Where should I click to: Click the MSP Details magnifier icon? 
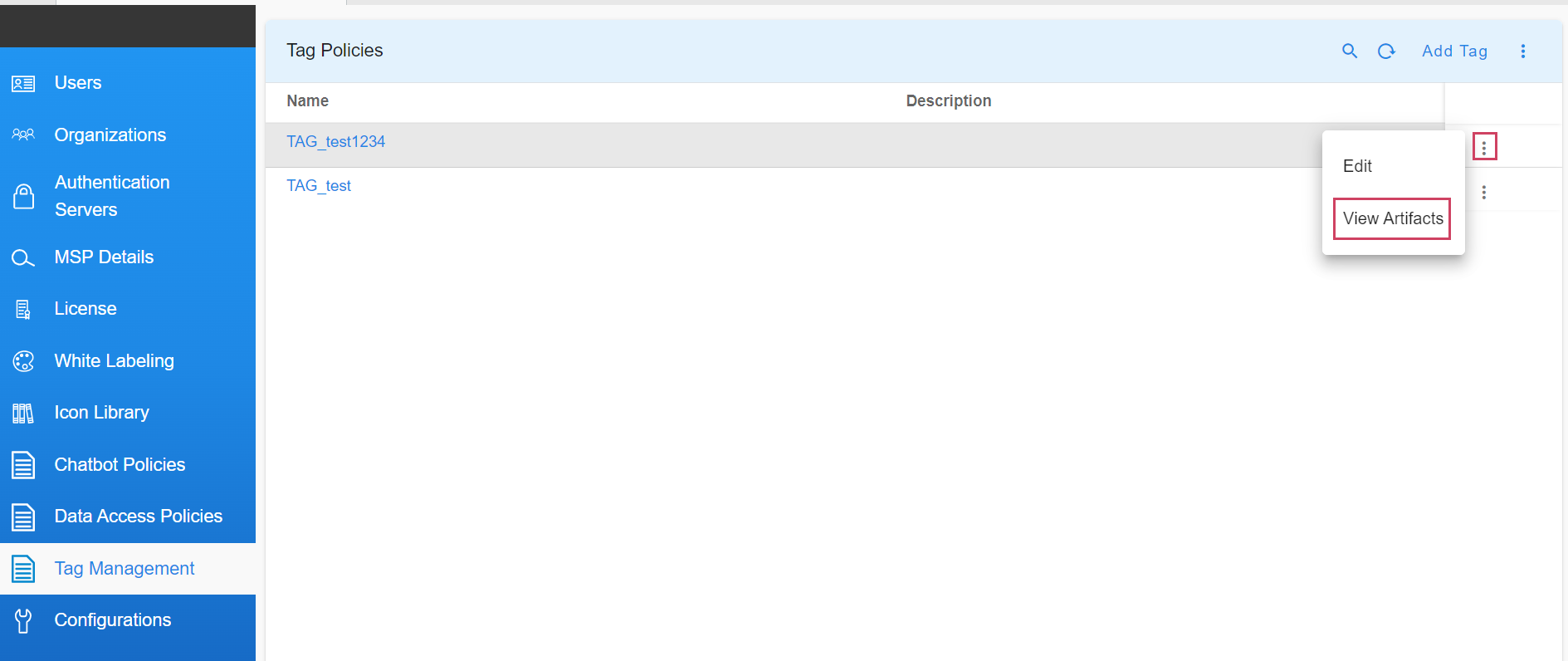pos(23,258)
